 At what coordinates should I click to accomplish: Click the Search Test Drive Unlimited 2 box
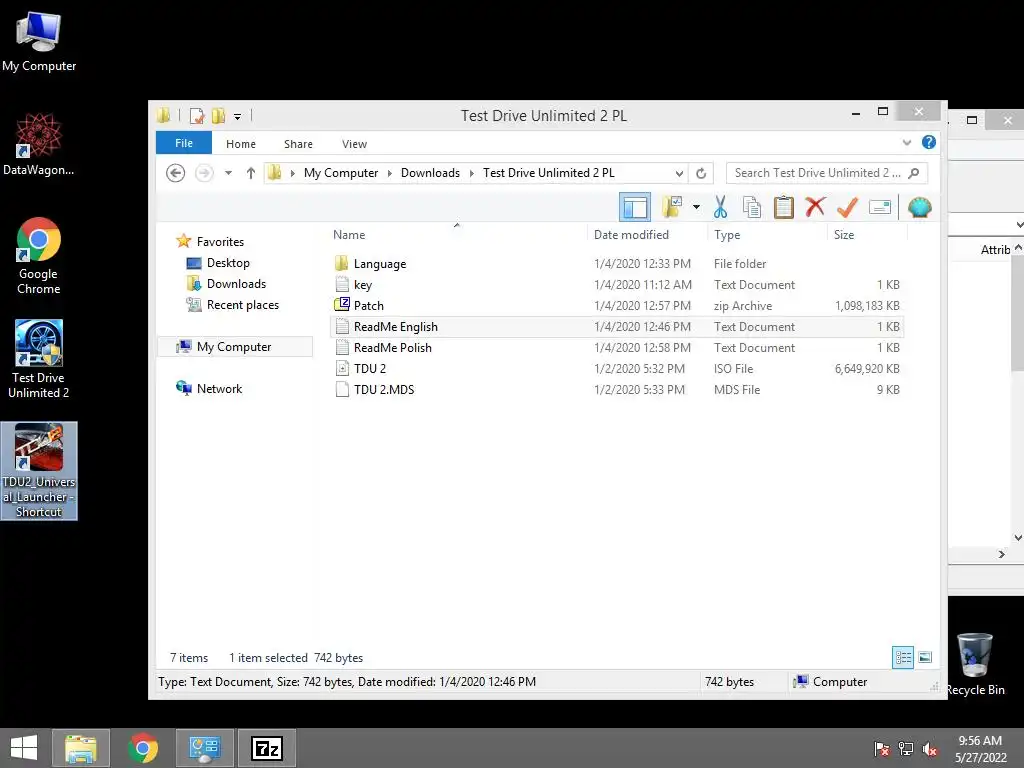(826, 173)
